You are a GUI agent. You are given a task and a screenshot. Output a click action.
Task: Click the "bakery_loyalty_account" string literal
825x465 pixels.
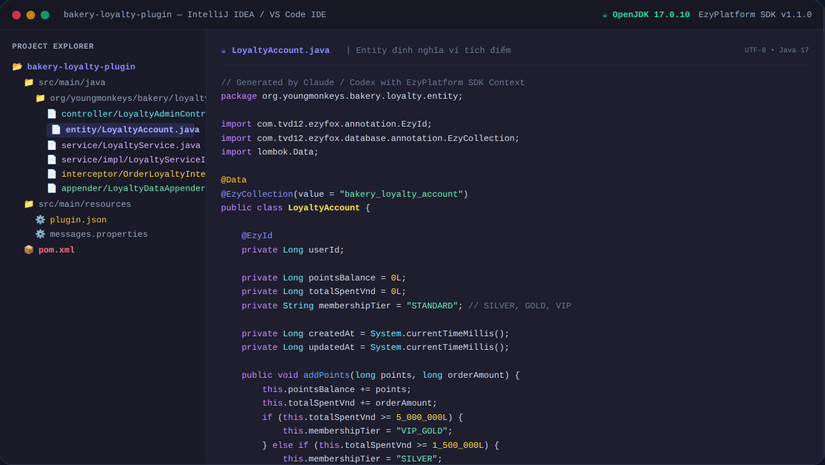click(401, 194)
